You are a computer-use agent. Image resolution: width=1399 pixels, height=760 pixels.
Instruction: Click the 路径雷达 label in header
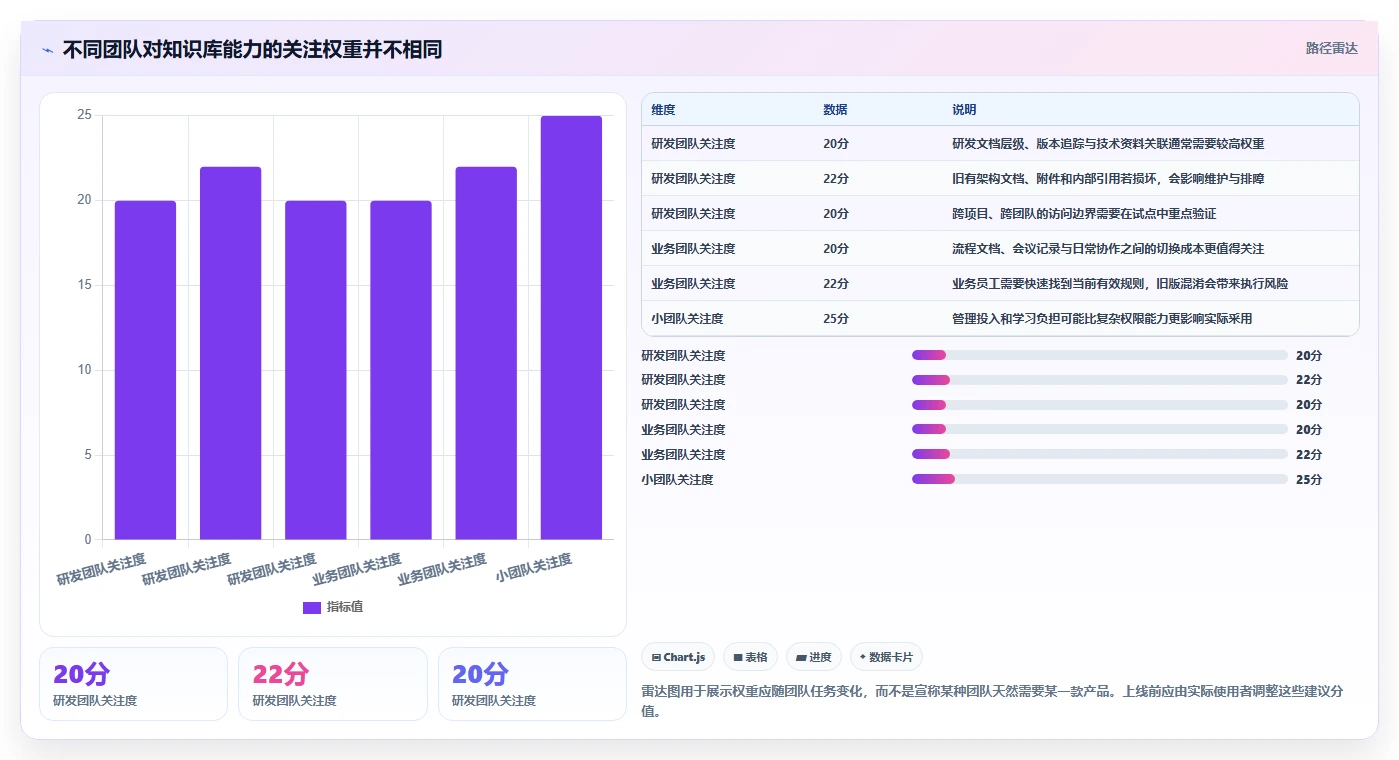(1331, 48)
